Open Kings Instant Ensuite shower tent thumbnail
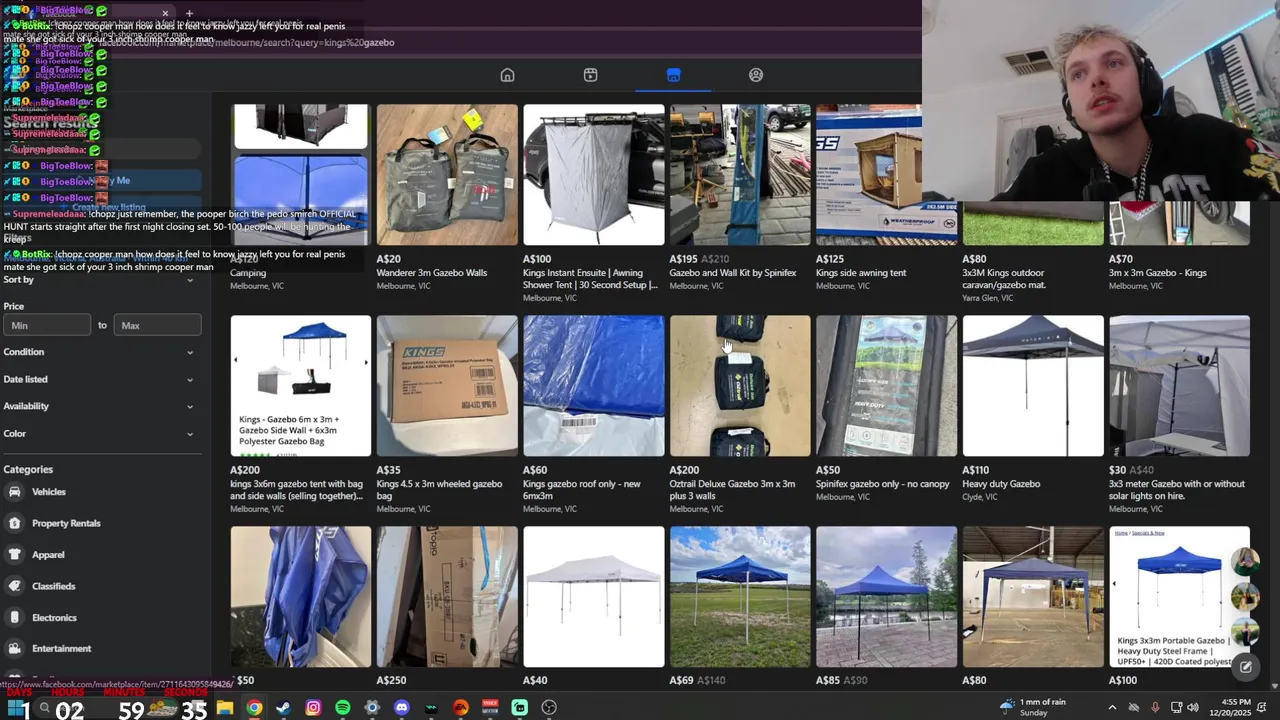The image size is (1280, 720). pyautogui.click(x=593, y=175)
